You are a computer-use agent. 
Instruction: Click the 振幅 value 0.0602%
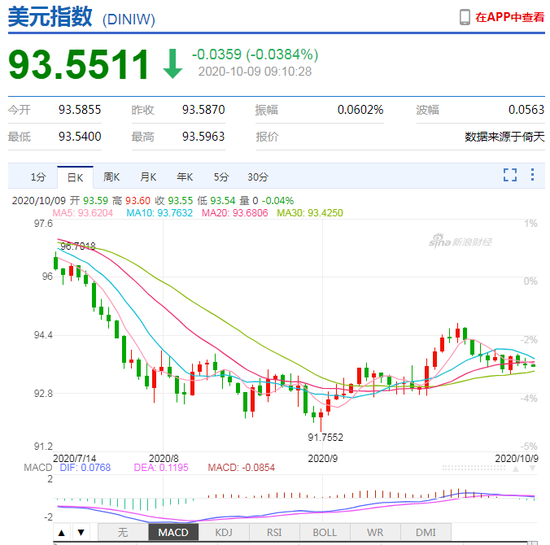point(360,110)
